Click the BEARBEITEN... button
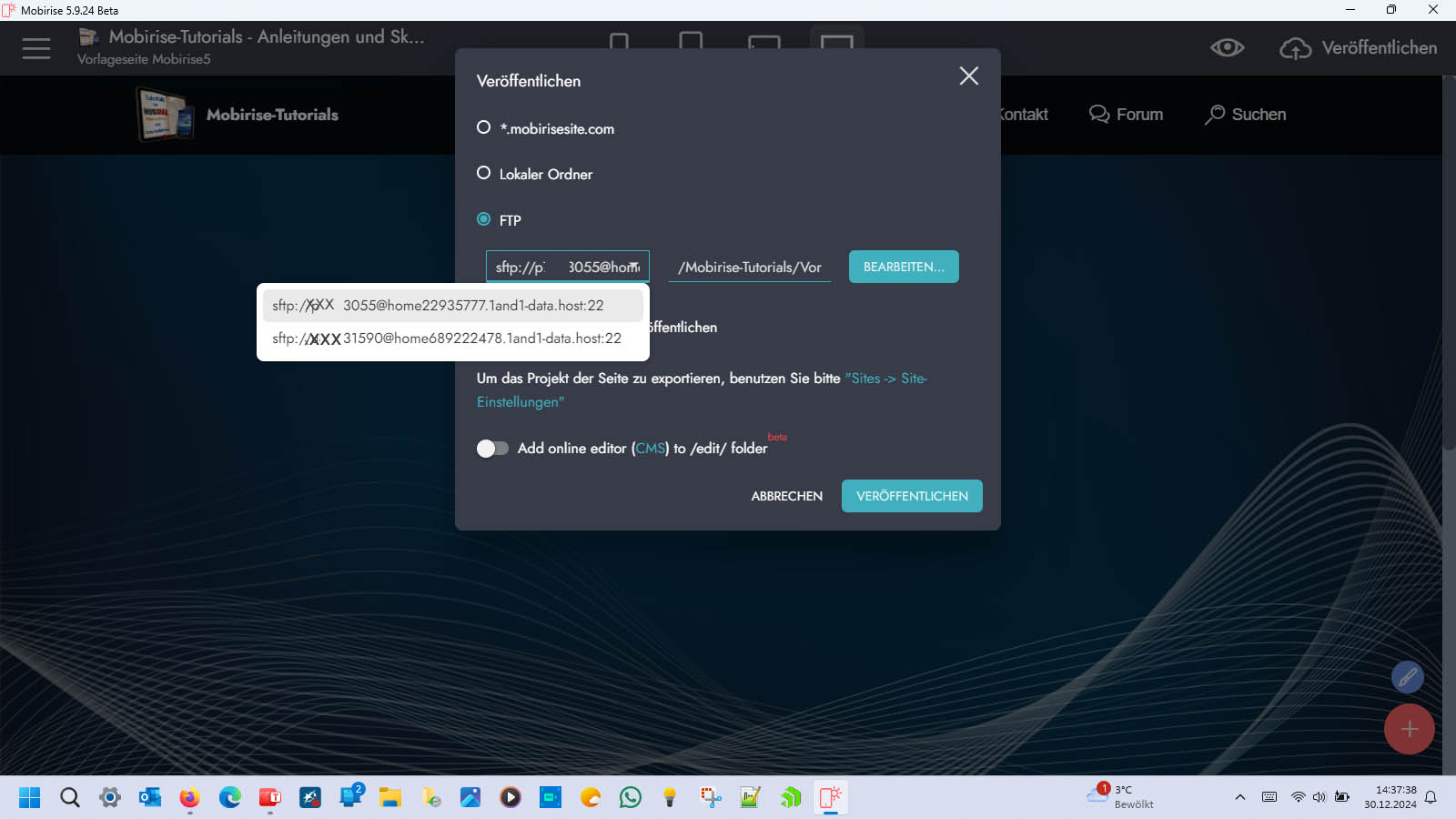The width and height of the screenshot is (1456, 819). click(x=903, y=267)
